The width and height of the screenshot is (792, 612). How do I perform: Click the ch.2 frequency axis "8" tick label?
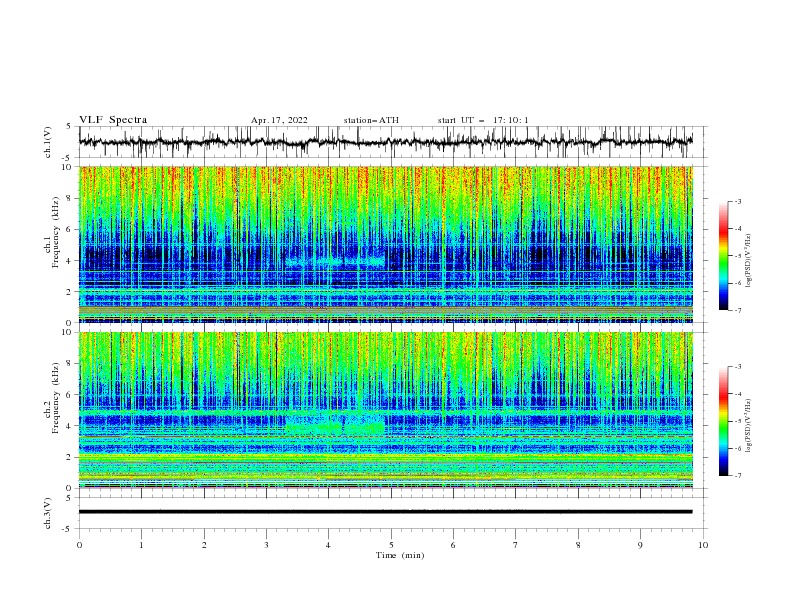click(70, 364)
